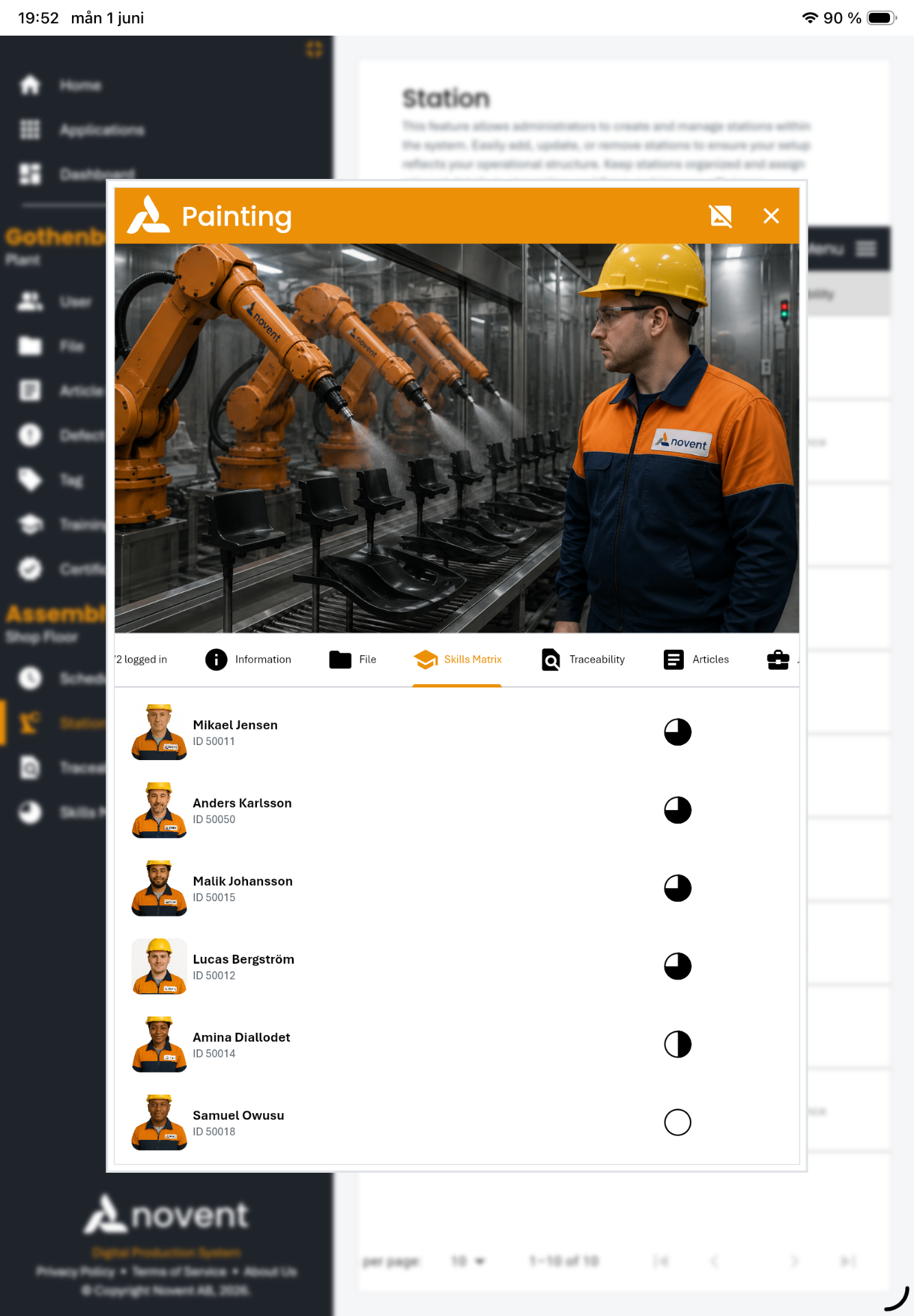Close the Painting dialog
The image size is (914, 1316).
coord(771,216)
